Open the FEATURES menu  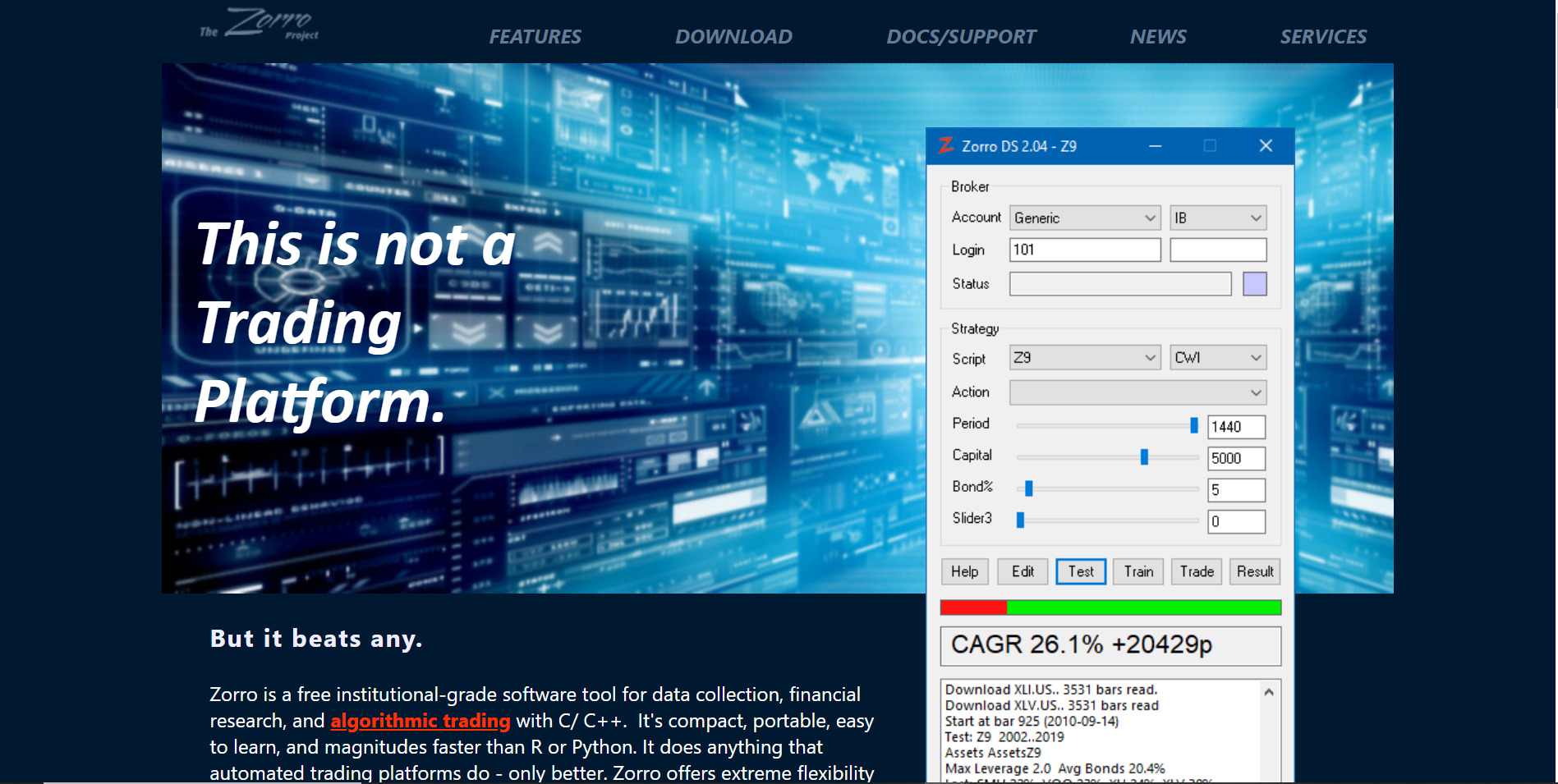535,37
